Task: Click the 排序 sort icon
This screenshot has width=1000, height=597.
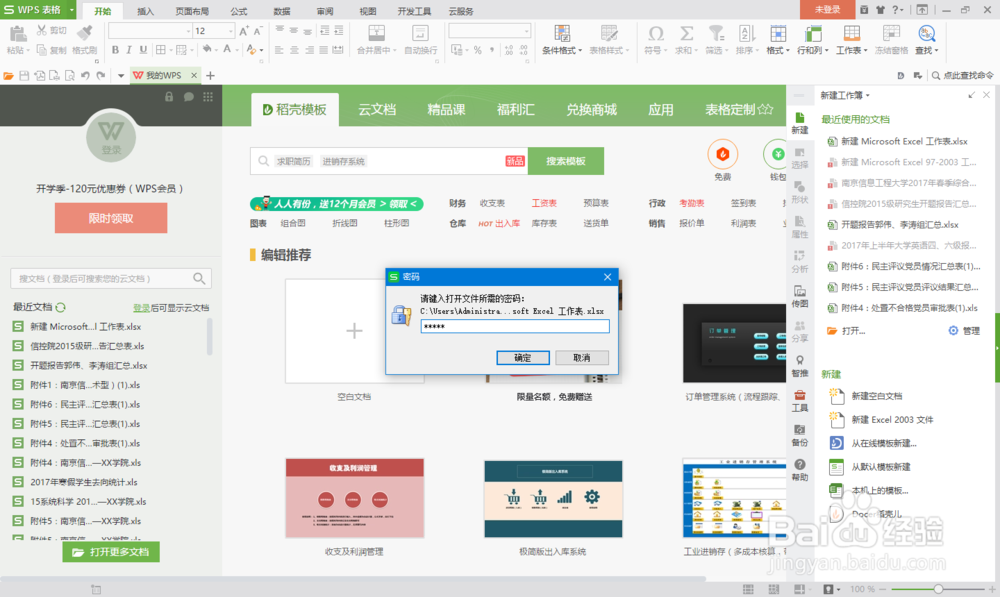Action: [746, 33]
